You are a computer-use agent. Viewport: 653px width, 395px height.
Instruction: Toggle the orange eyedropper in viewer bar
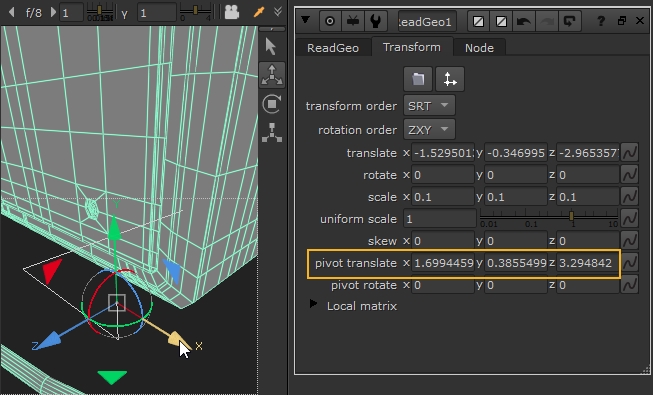[x=259, y=12]
